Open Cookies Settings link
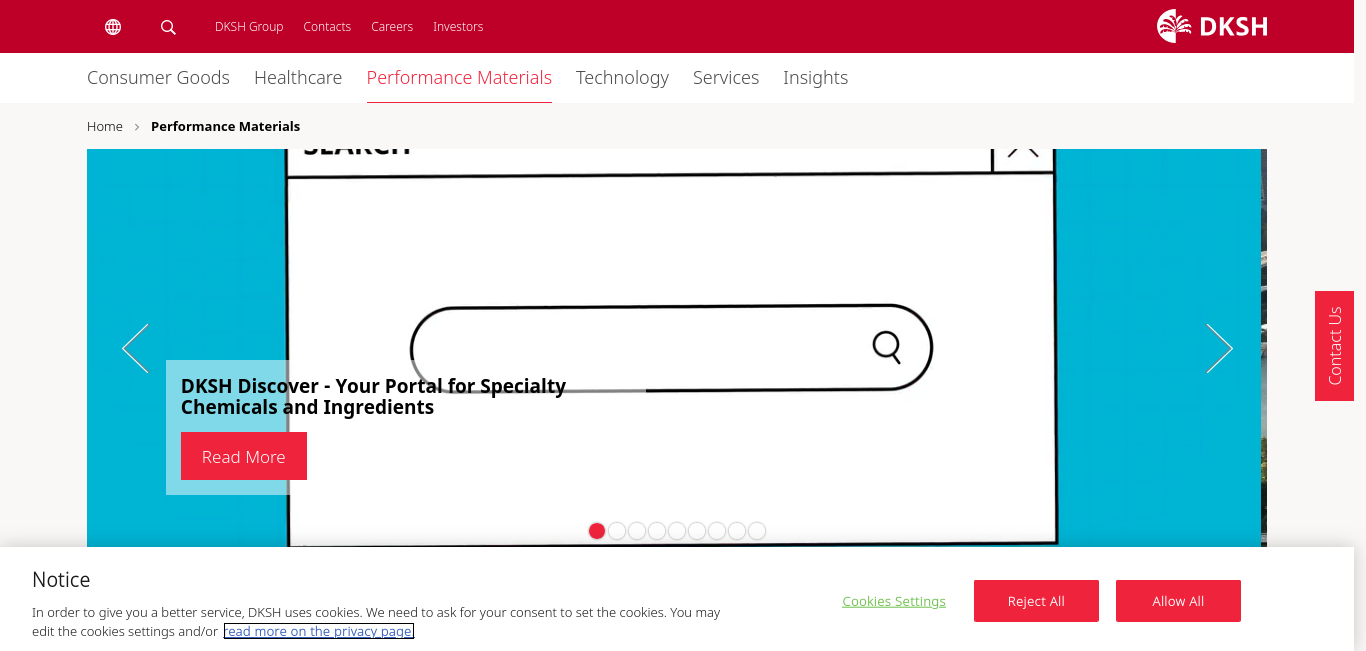The width and height of the screenshot is (1366, 651). 894,601
